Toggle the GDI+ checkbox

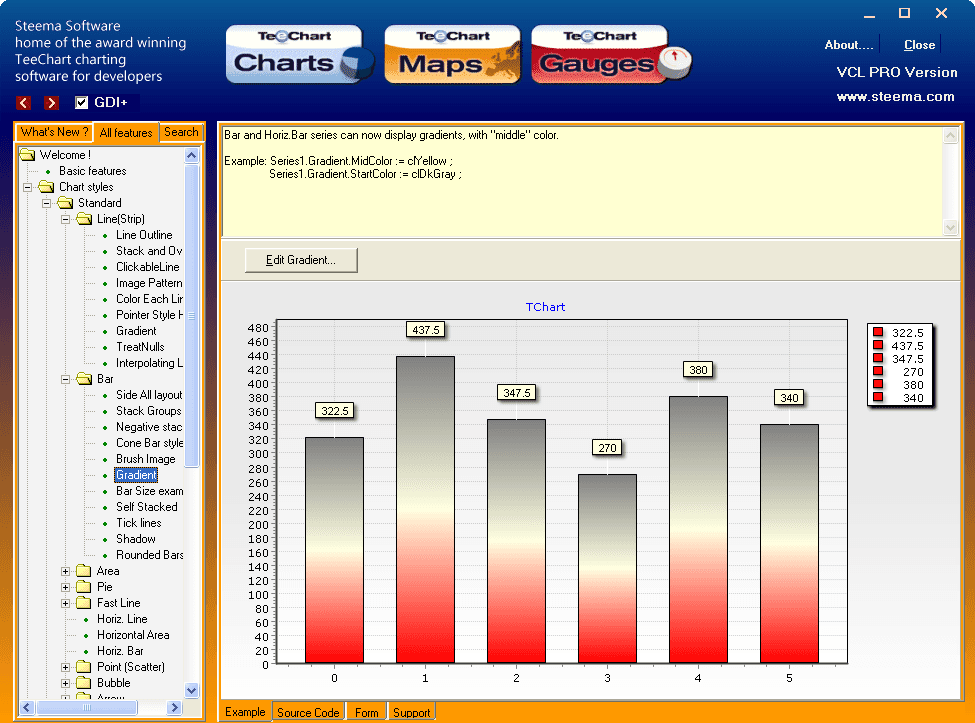[81, 103]
